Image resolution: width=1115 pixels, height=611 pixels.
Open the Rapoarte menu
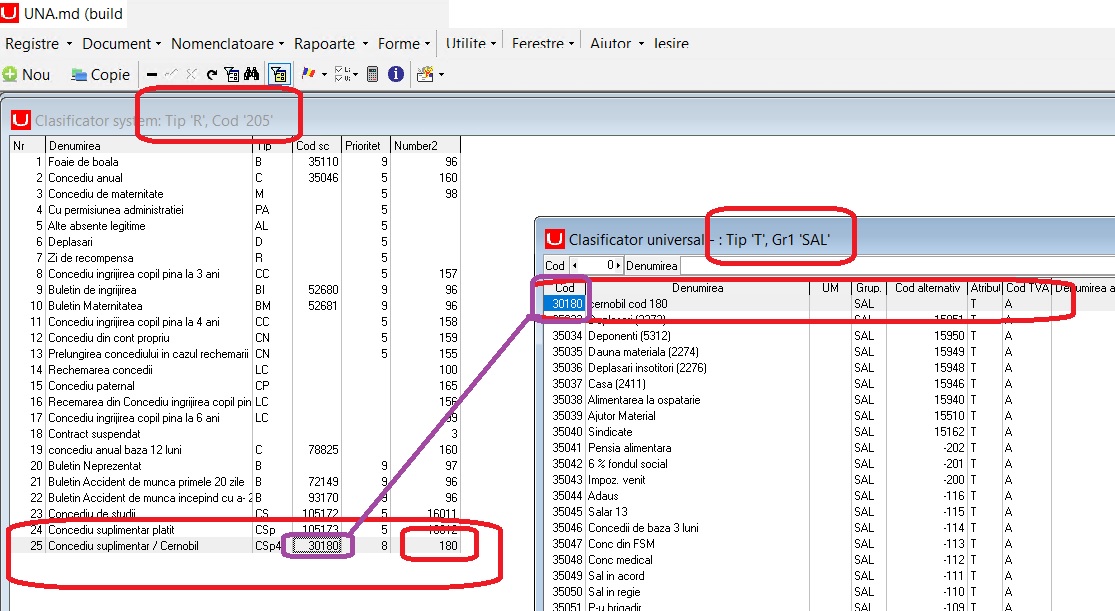pos(331,43)
